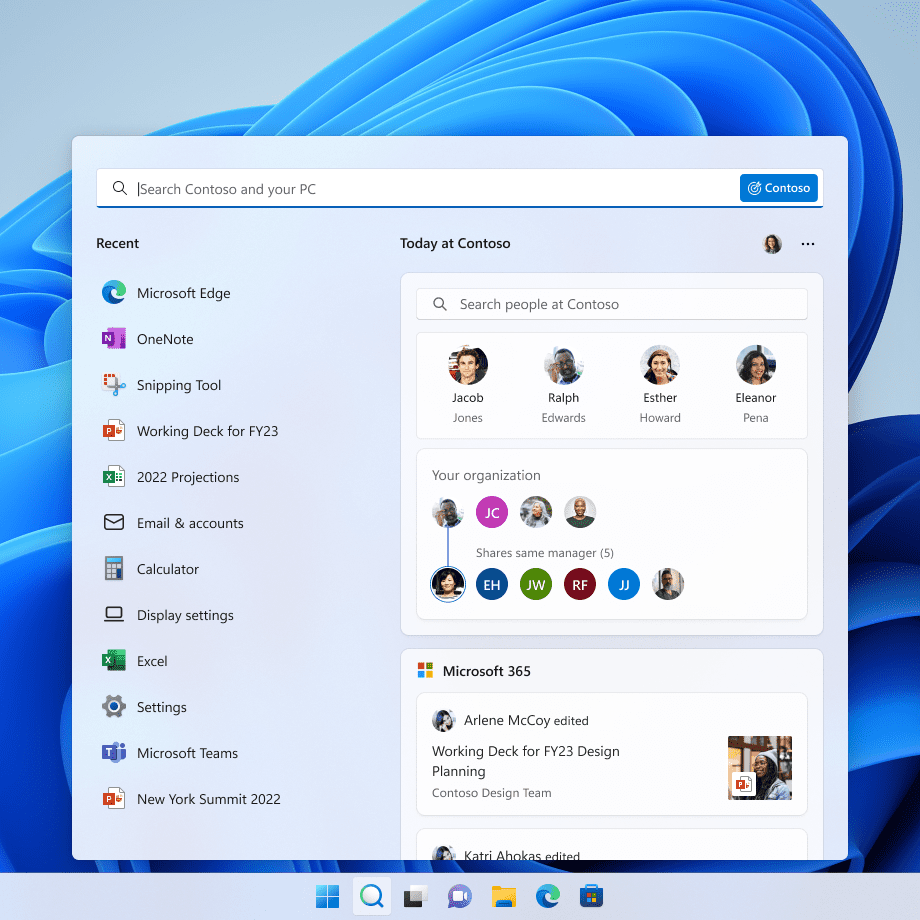
Task: Open Excel from the Recent list
Action: (152, 661)
